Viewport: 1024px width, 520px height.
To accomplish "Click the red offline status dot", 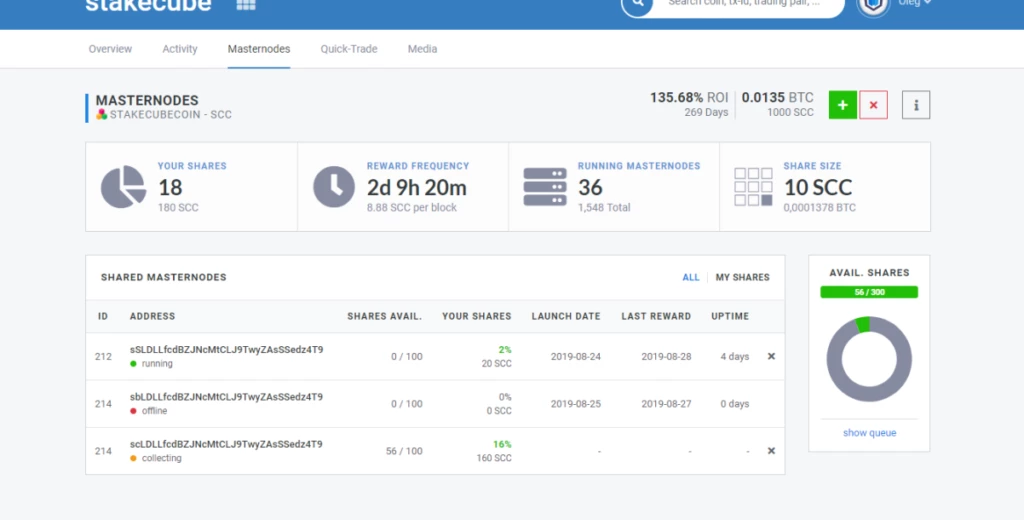I will pyautogui.click(x=133, y=411).
